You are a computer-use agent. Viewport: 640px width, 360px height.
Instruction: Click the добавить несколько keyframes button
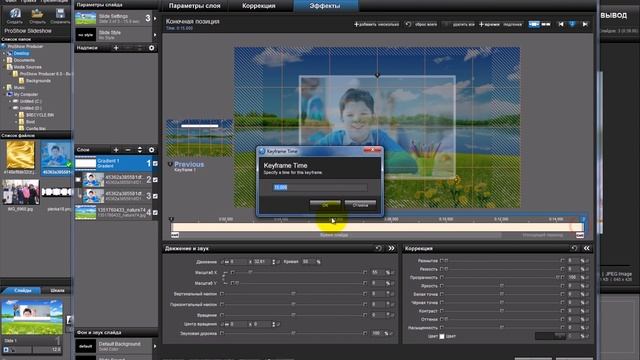tap(376, 24)
